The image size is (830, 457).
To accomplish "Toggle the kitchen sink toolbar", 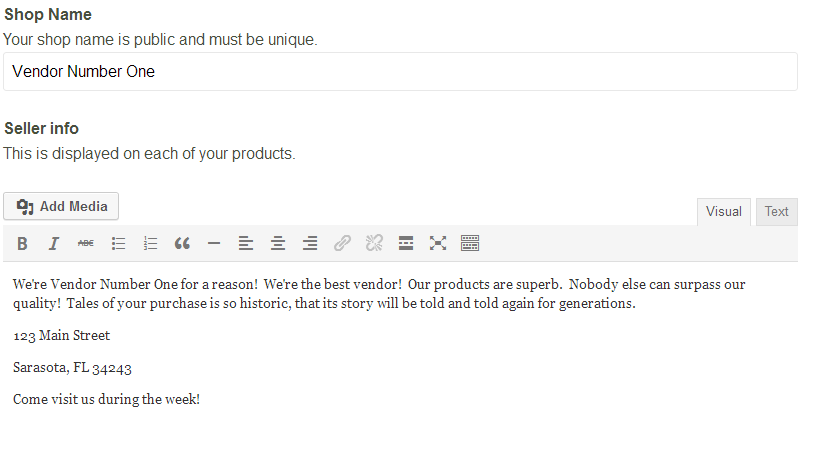I will (x=470, y=244).
